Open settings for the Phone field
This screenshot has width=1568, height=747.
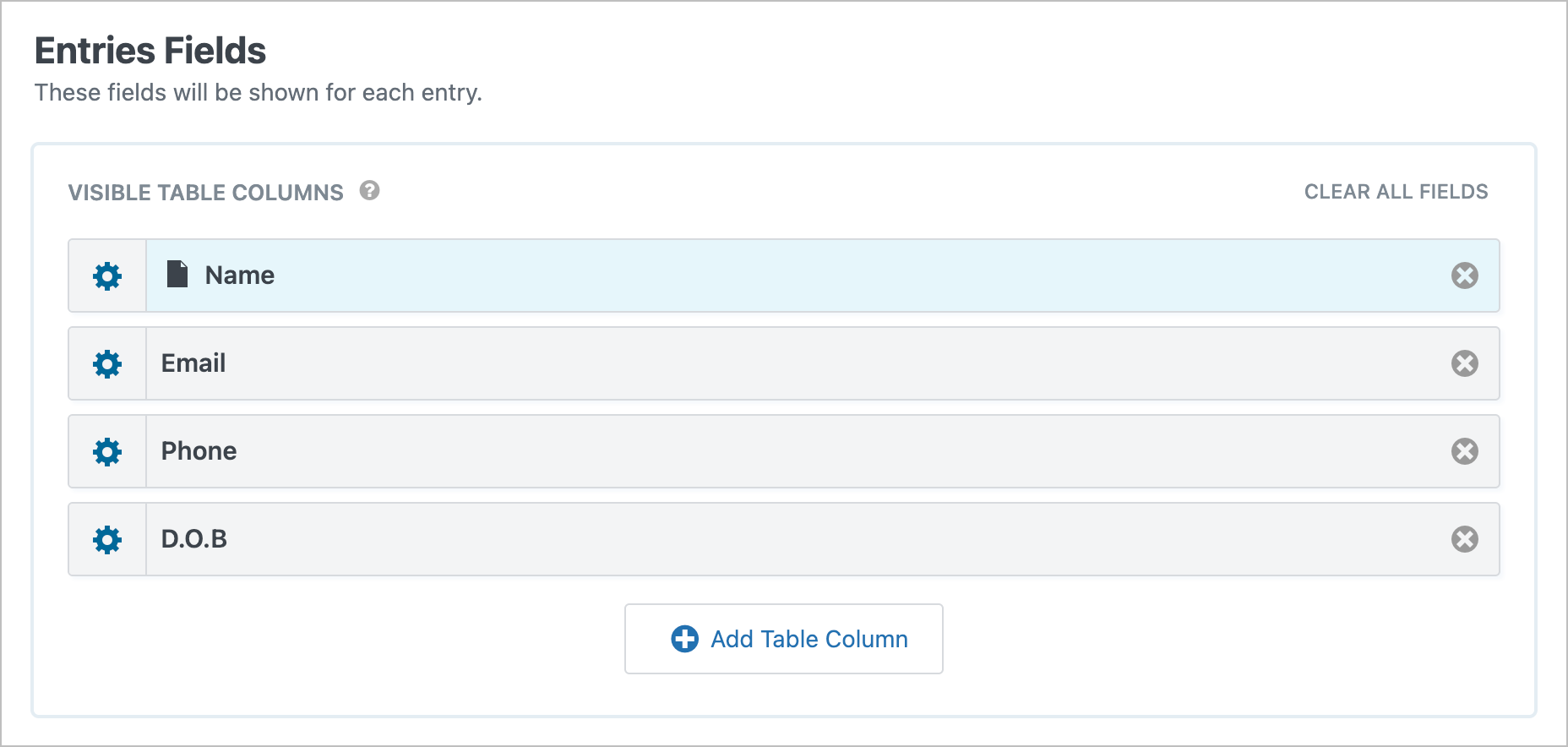click(106, 451)
